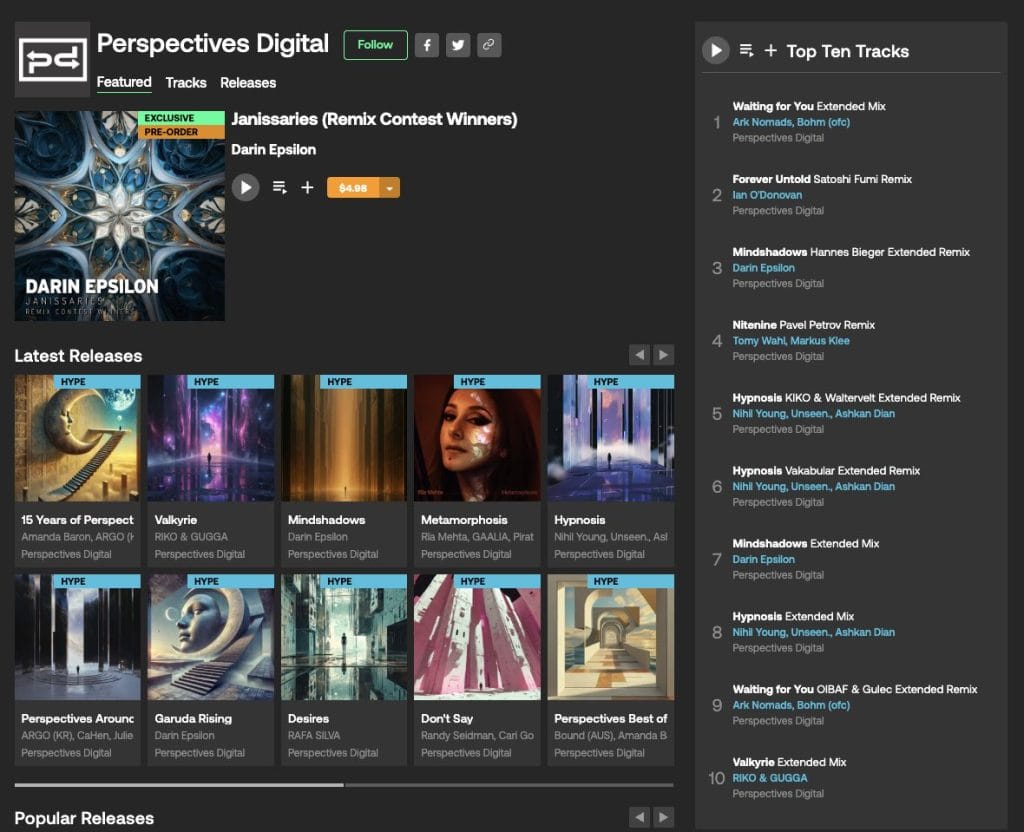Add Janissaries release to playlist with plus icon
The width and height of the screenshot is (1024, 832).
307,187
